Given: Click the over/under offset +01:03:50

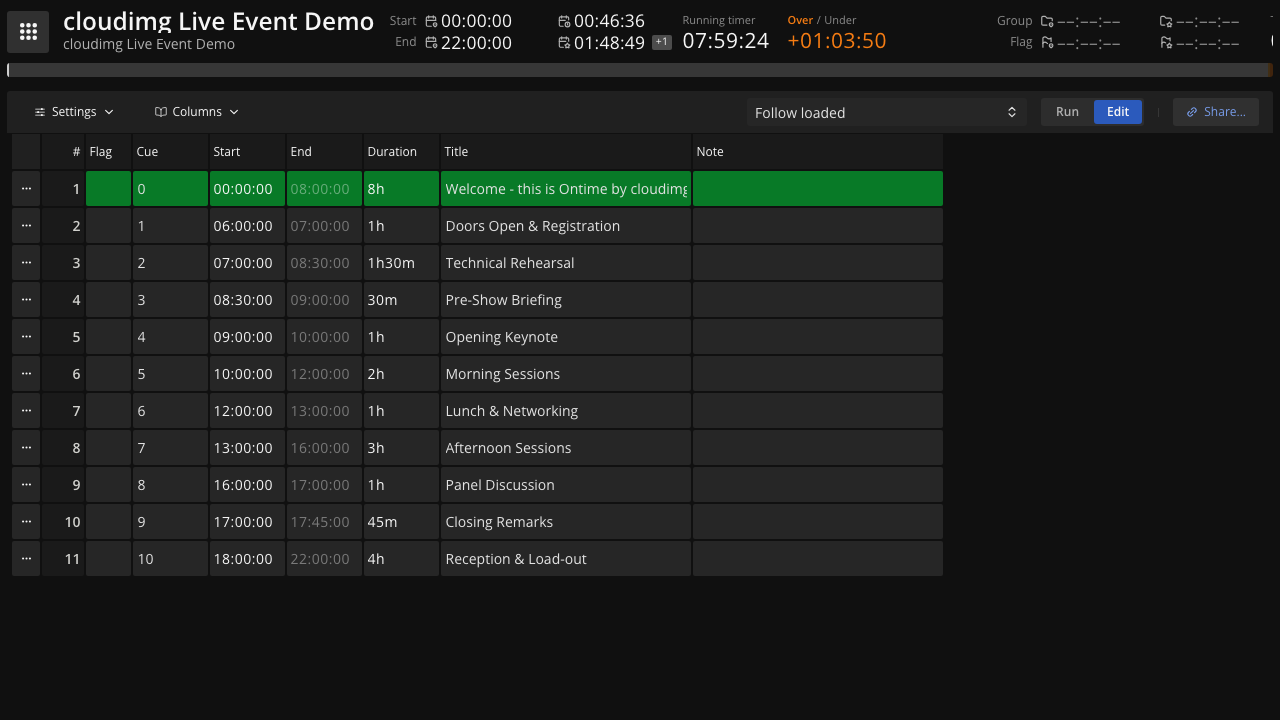Looking at the screenshot, I should pos(837,40).
